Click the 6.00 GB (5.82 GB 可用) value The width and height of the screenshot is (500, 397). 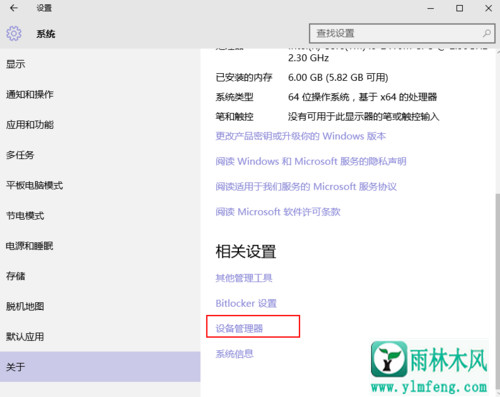pyautogui.click(x=338, y=78)
